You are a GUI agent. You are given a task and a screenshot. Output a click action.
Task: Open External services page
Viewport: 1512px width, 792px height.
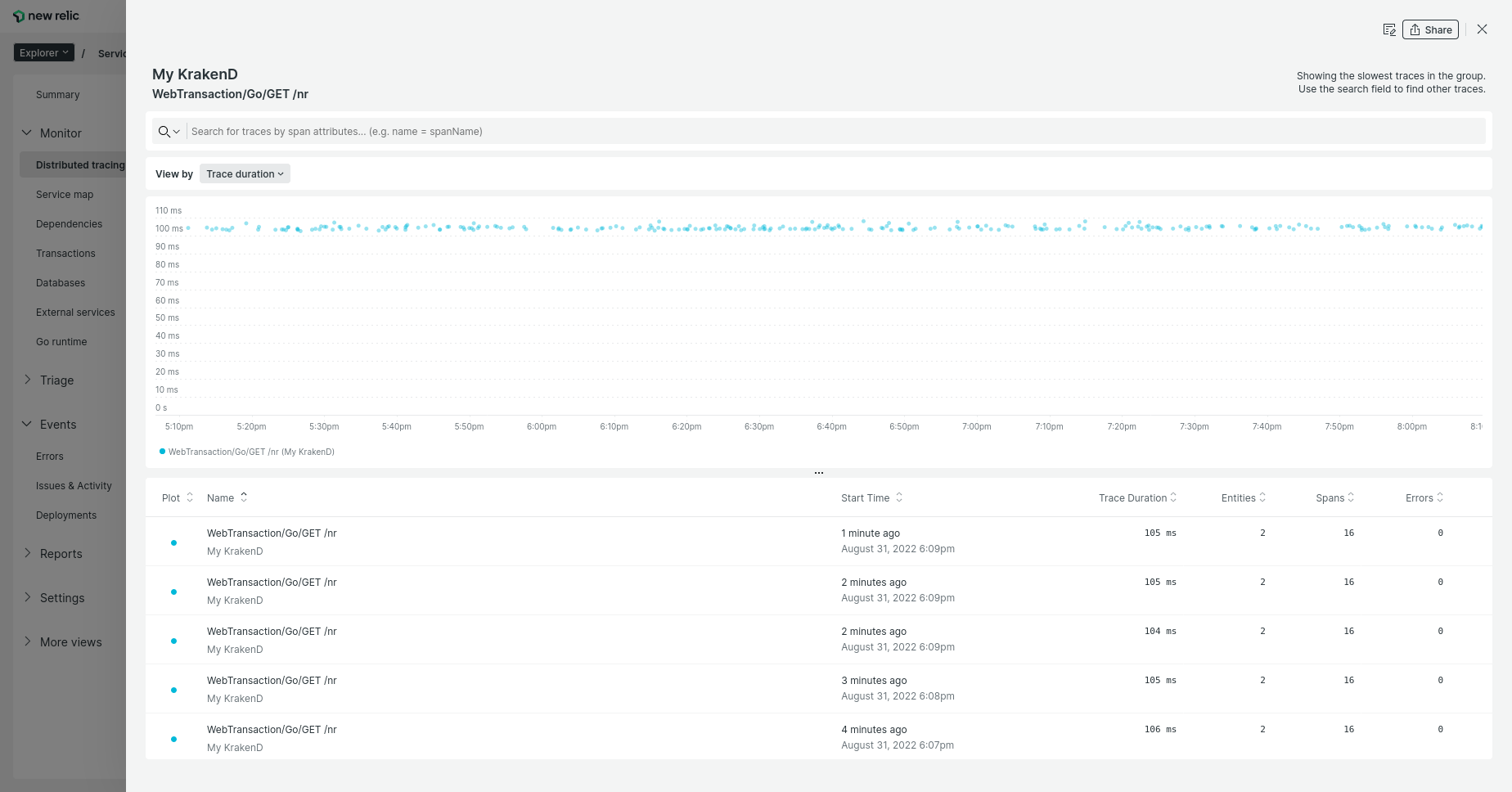(x=75, y=313)
